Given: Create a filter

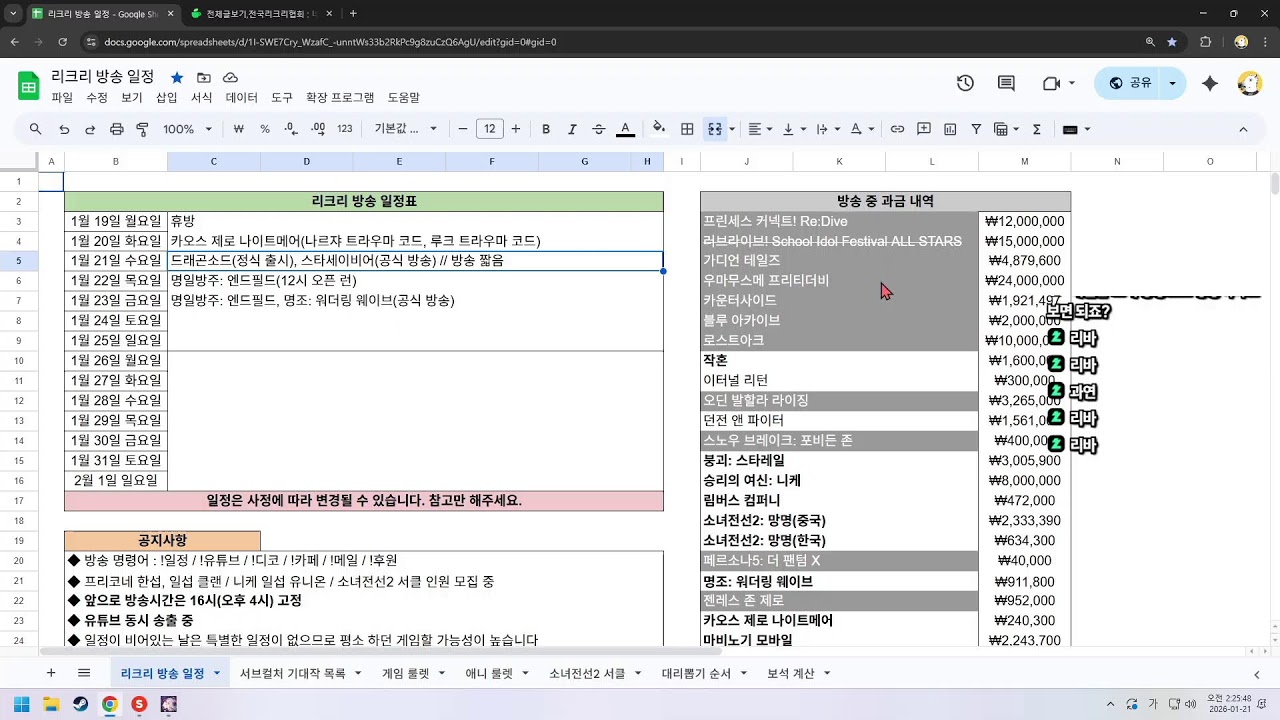Looking at the screenshot, I should (x=976, y=129).
